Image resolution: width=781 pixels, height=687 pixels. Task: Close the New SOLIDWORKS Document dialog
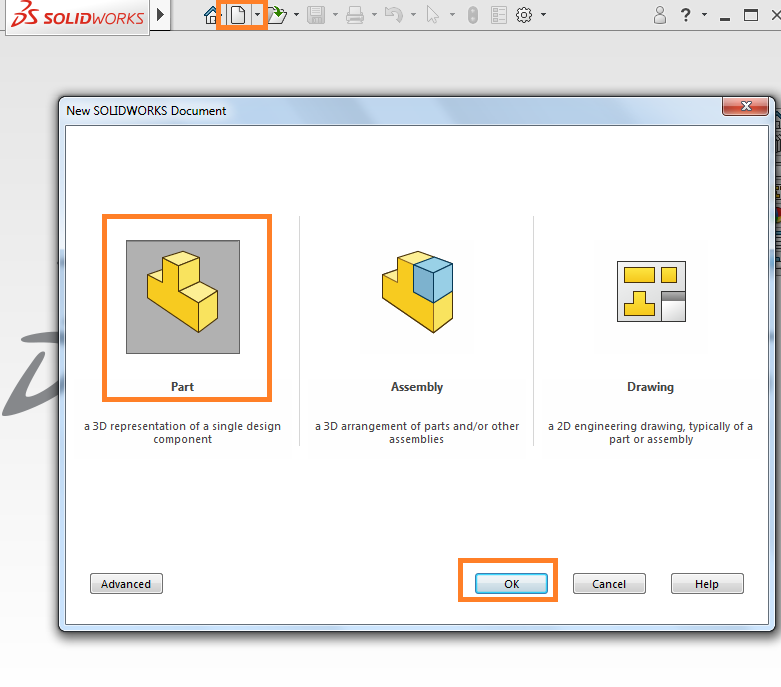point(746,107)
